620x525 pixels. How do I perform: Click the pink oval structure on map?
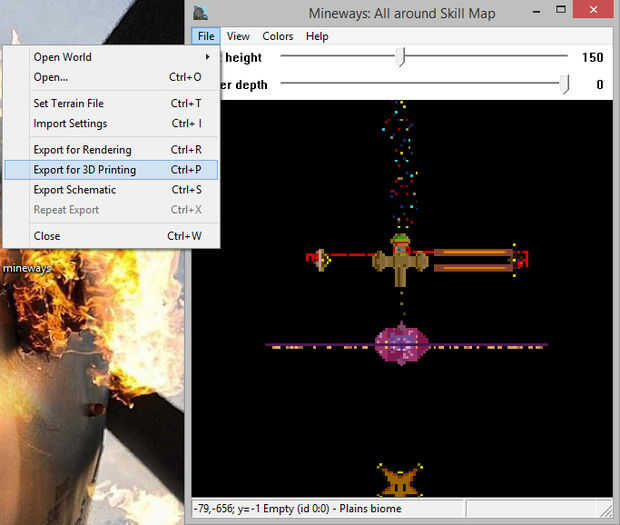click(401, 344)
